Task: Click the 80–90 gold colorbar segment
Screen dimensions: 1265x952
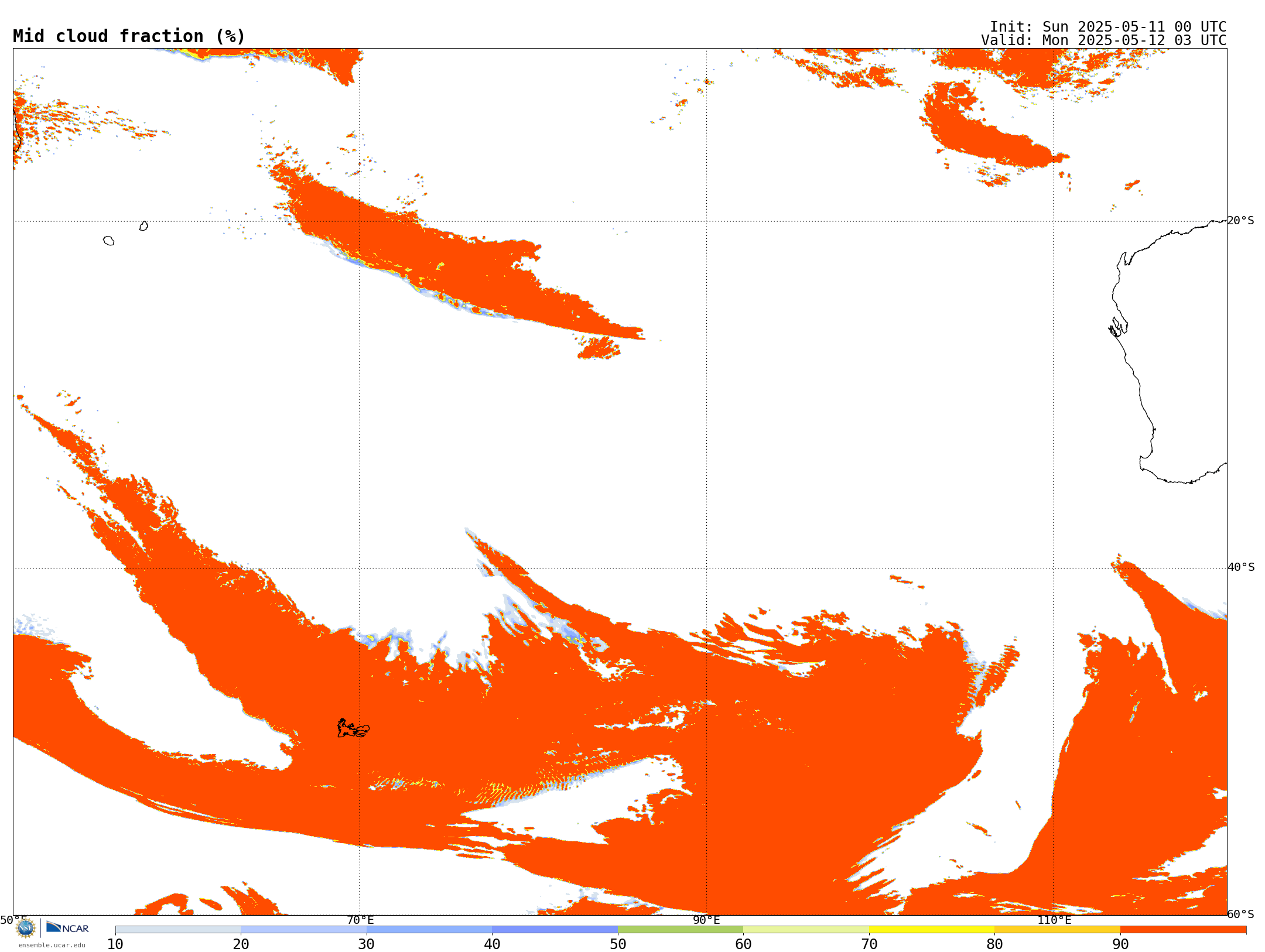Action: click(x=1058, y=930)
